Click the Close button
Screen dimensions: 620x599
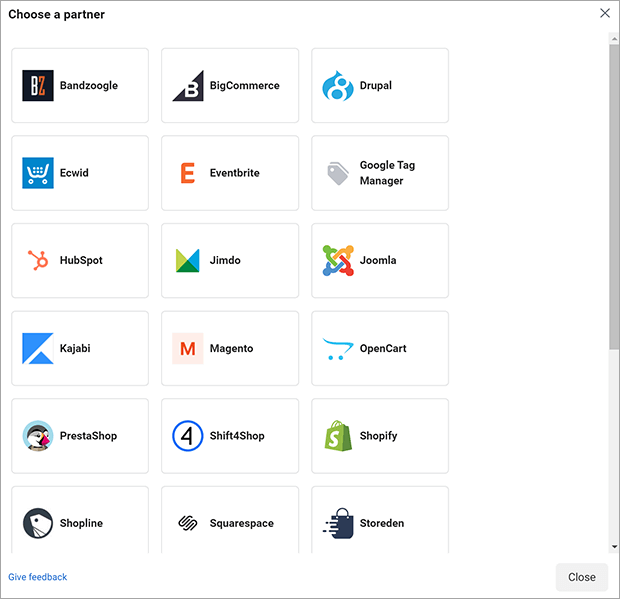pyautogui.click(x=582, y=577)
